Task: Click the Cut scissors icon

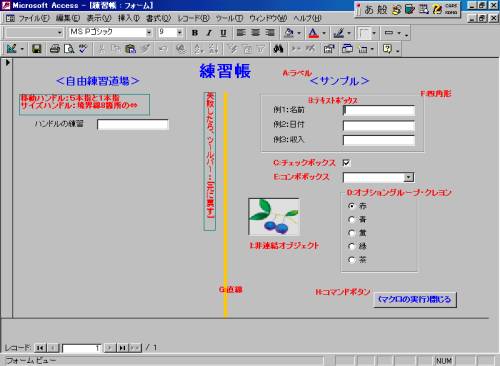Action: [x=101, y=49]
